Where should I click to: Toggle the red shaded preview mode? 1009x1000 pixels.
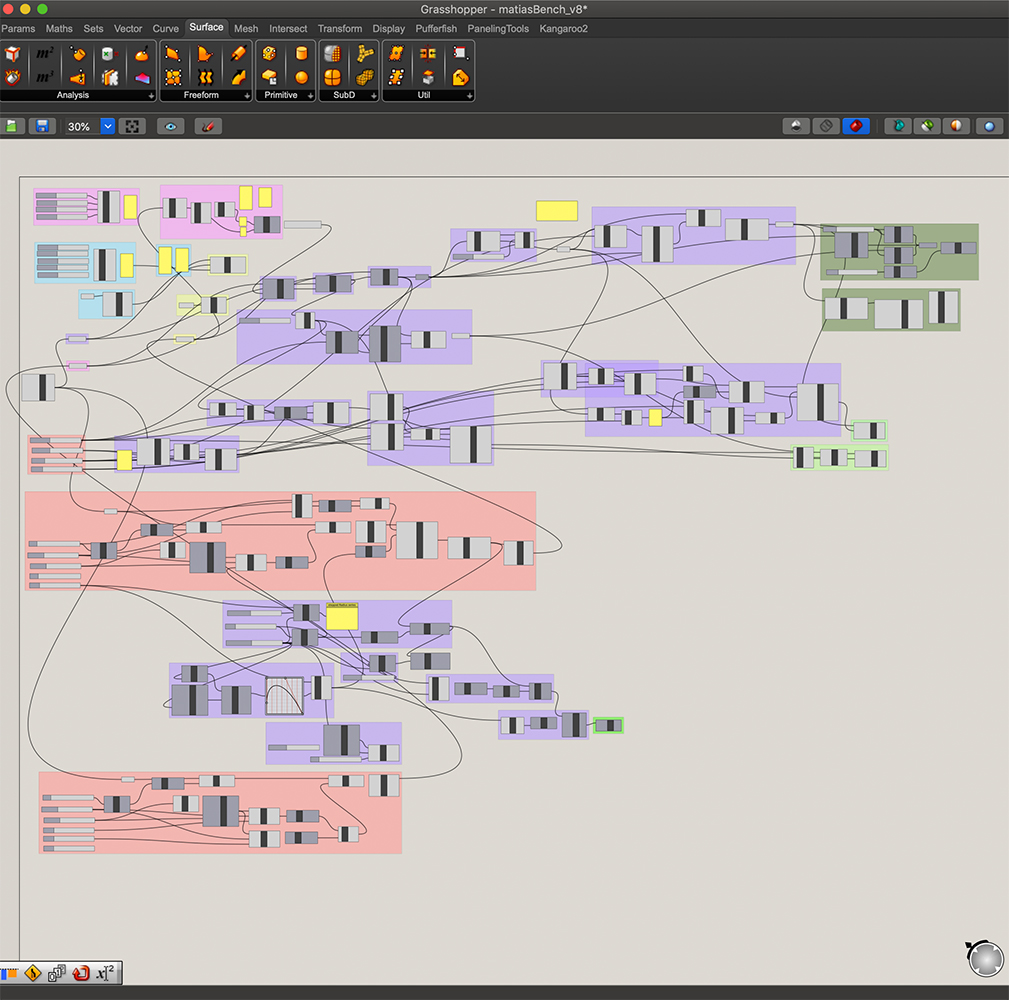[855, 127]
